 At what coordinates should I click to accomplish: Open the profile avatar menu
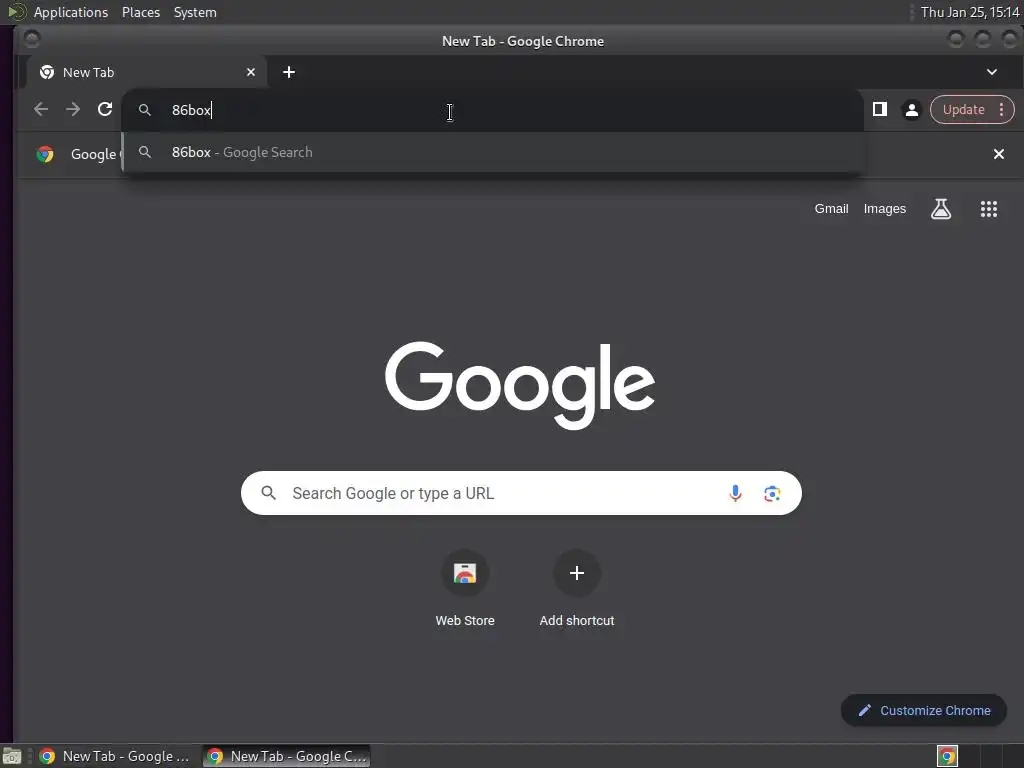tap(912, 110)
